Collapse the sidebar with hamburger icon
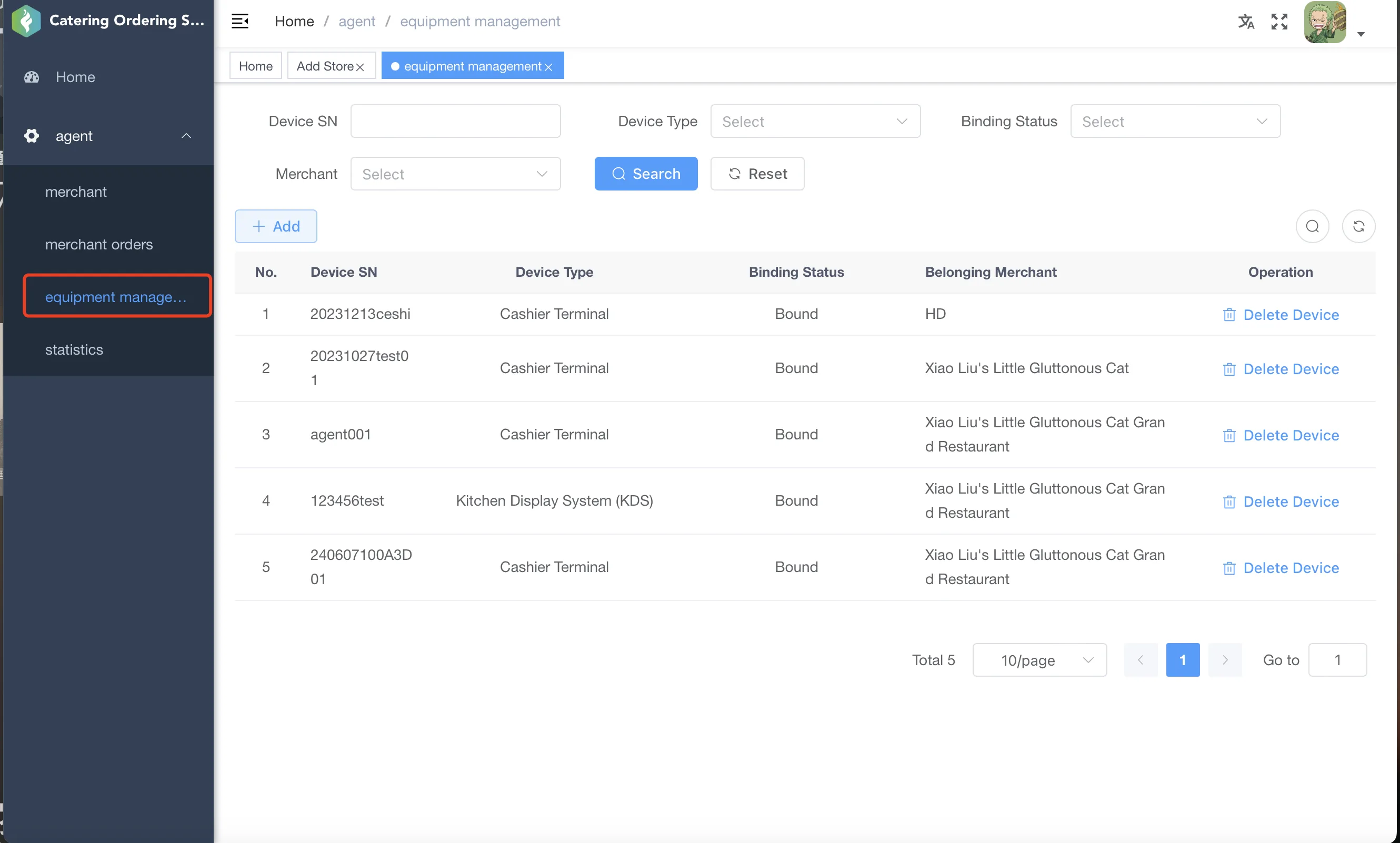The width and height of the screenshot is (1400, 843). [240, 22]
